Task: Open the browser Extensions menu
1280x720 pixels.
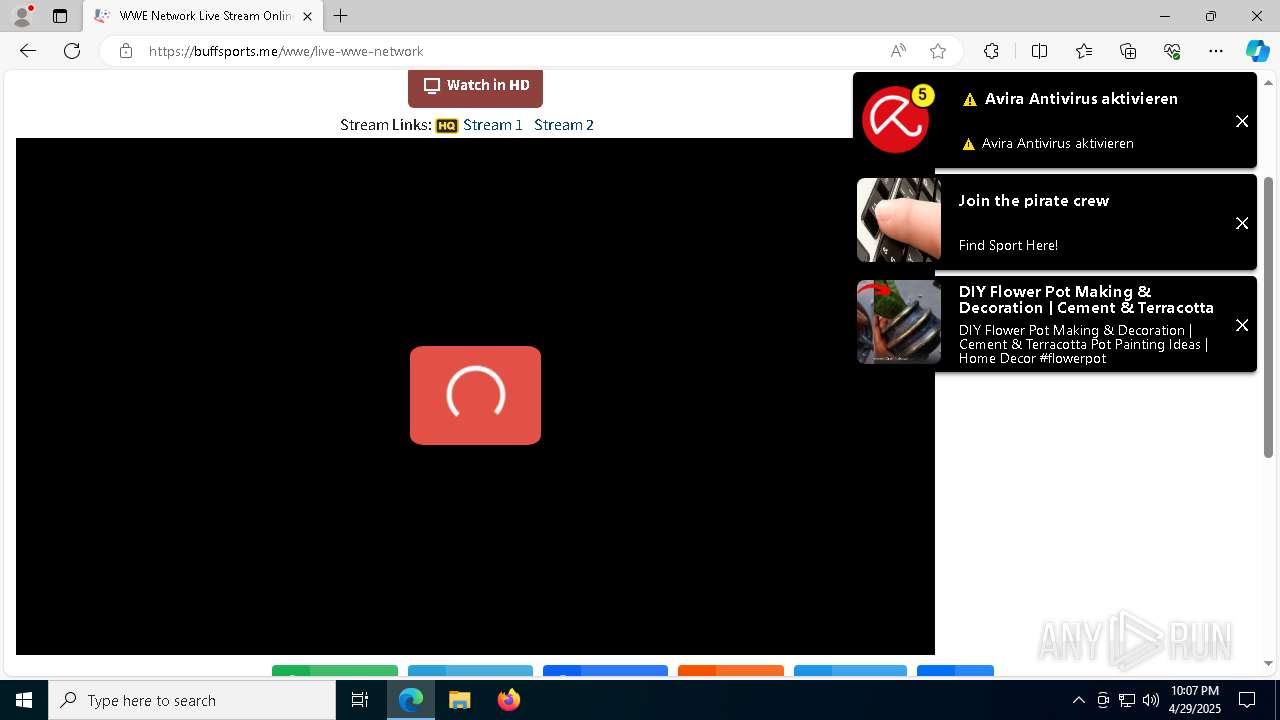Action: (x=991, y=51)
